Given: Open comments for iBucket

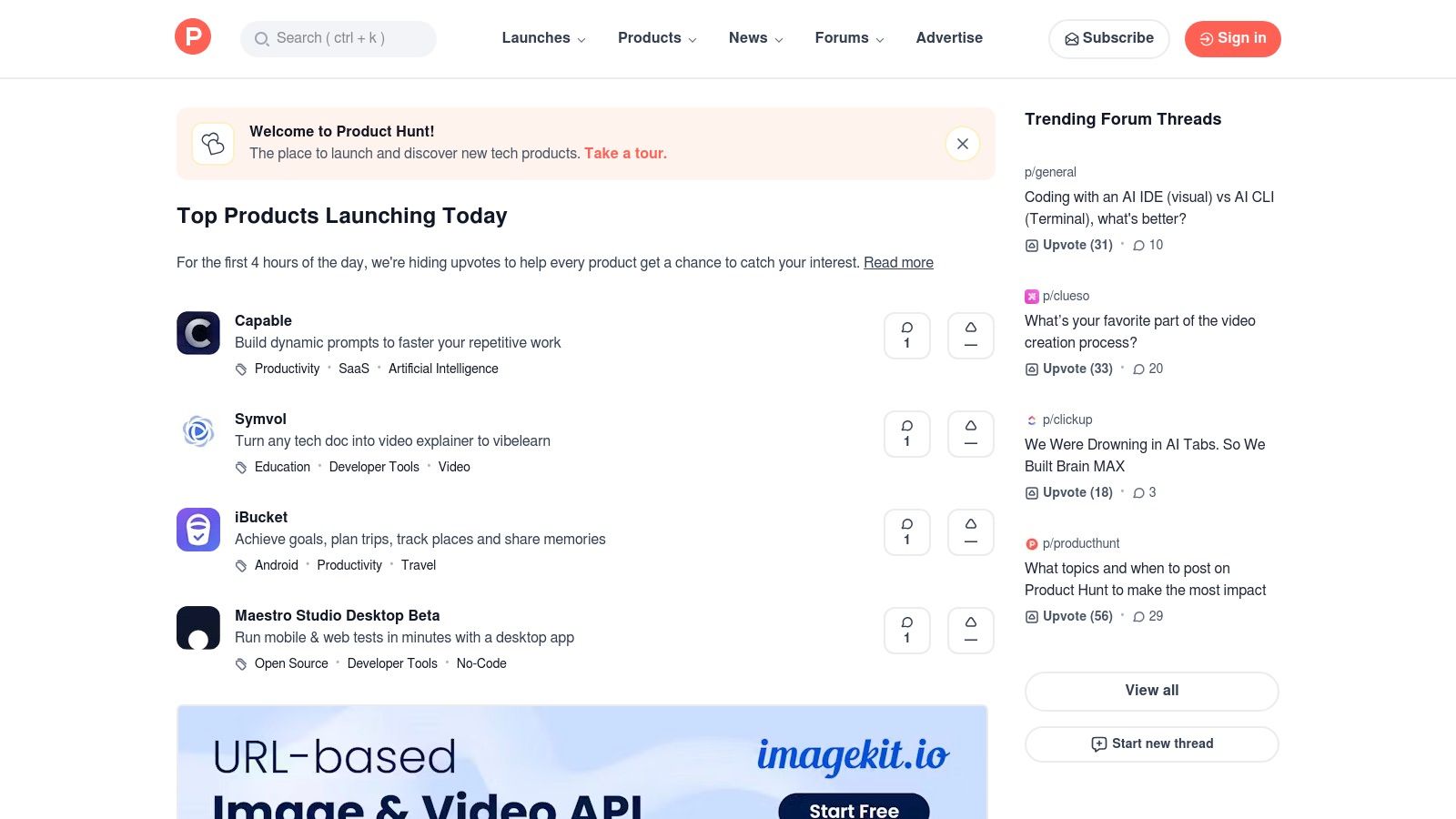Looking at the screenshot, I should (x=907, y=532).
